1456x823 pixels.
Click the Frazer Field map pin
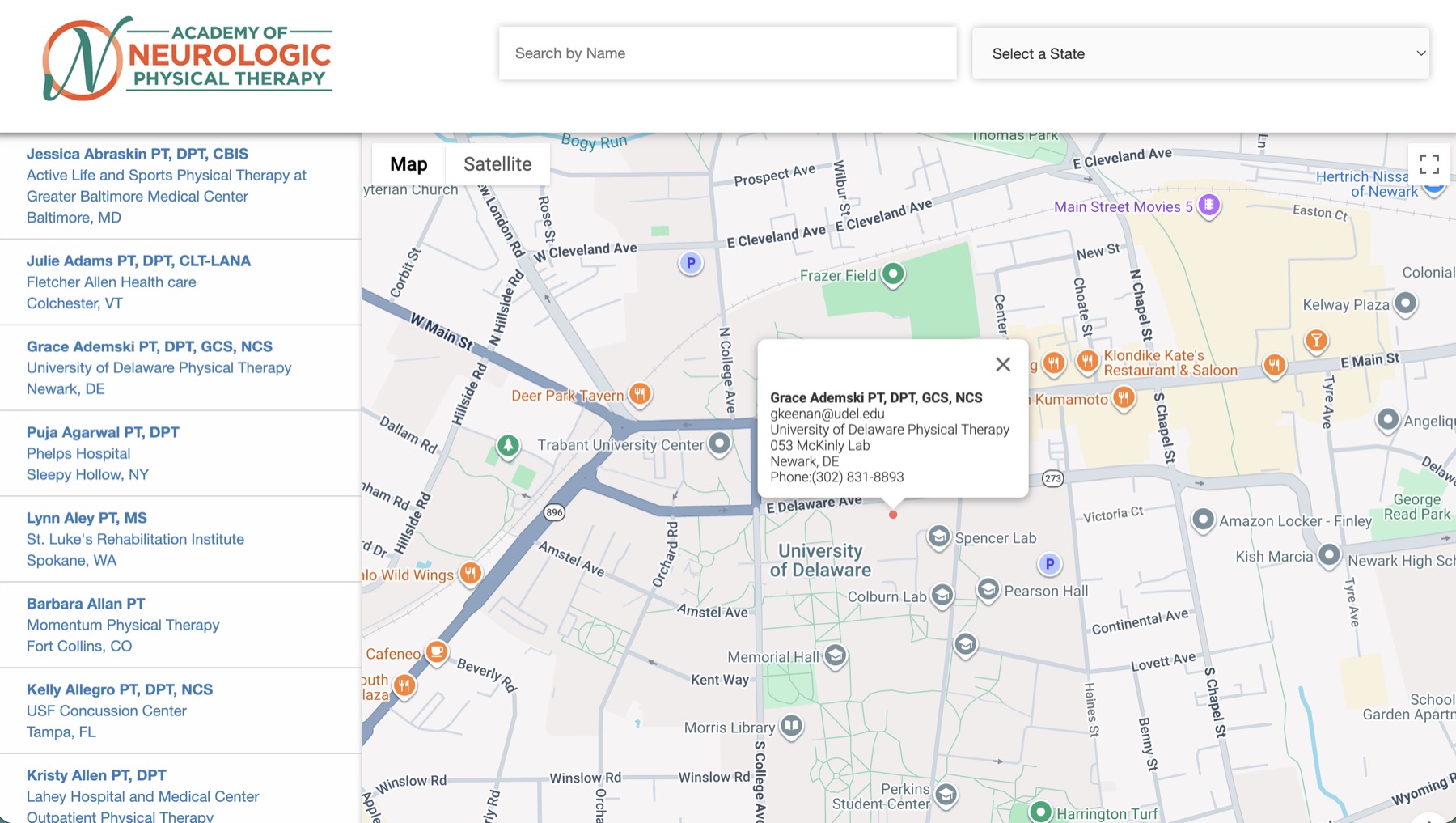(893, 274)
